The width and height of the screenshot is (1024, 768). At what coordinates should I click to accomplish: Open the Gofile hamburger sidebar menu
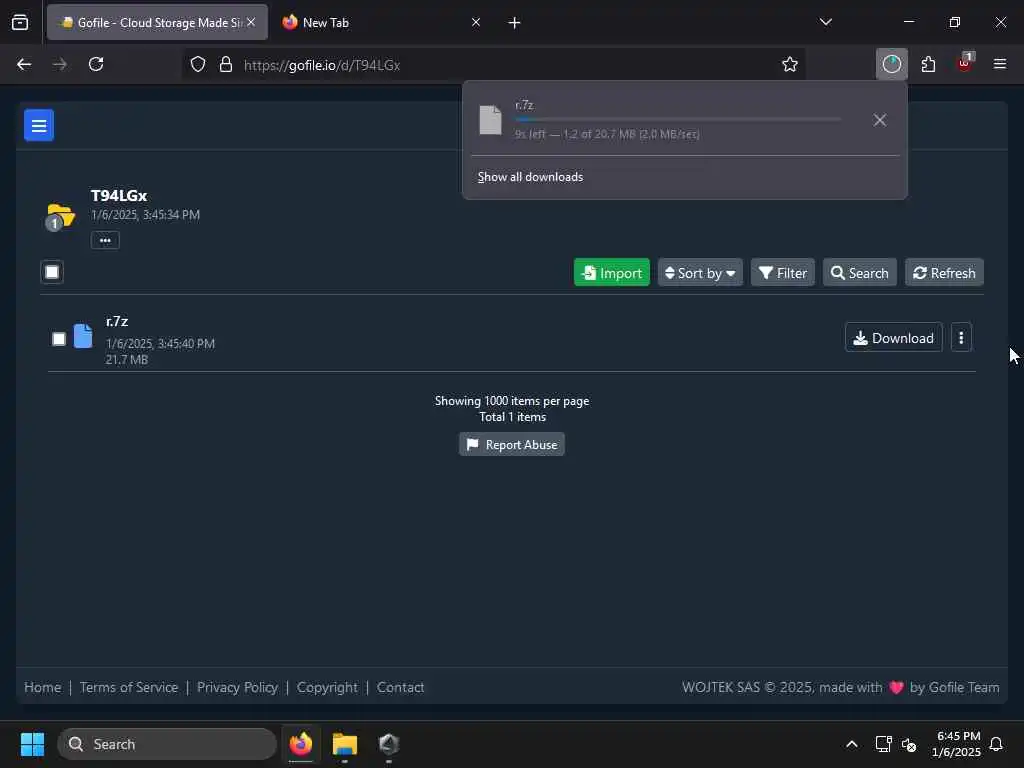click(39, 125)
